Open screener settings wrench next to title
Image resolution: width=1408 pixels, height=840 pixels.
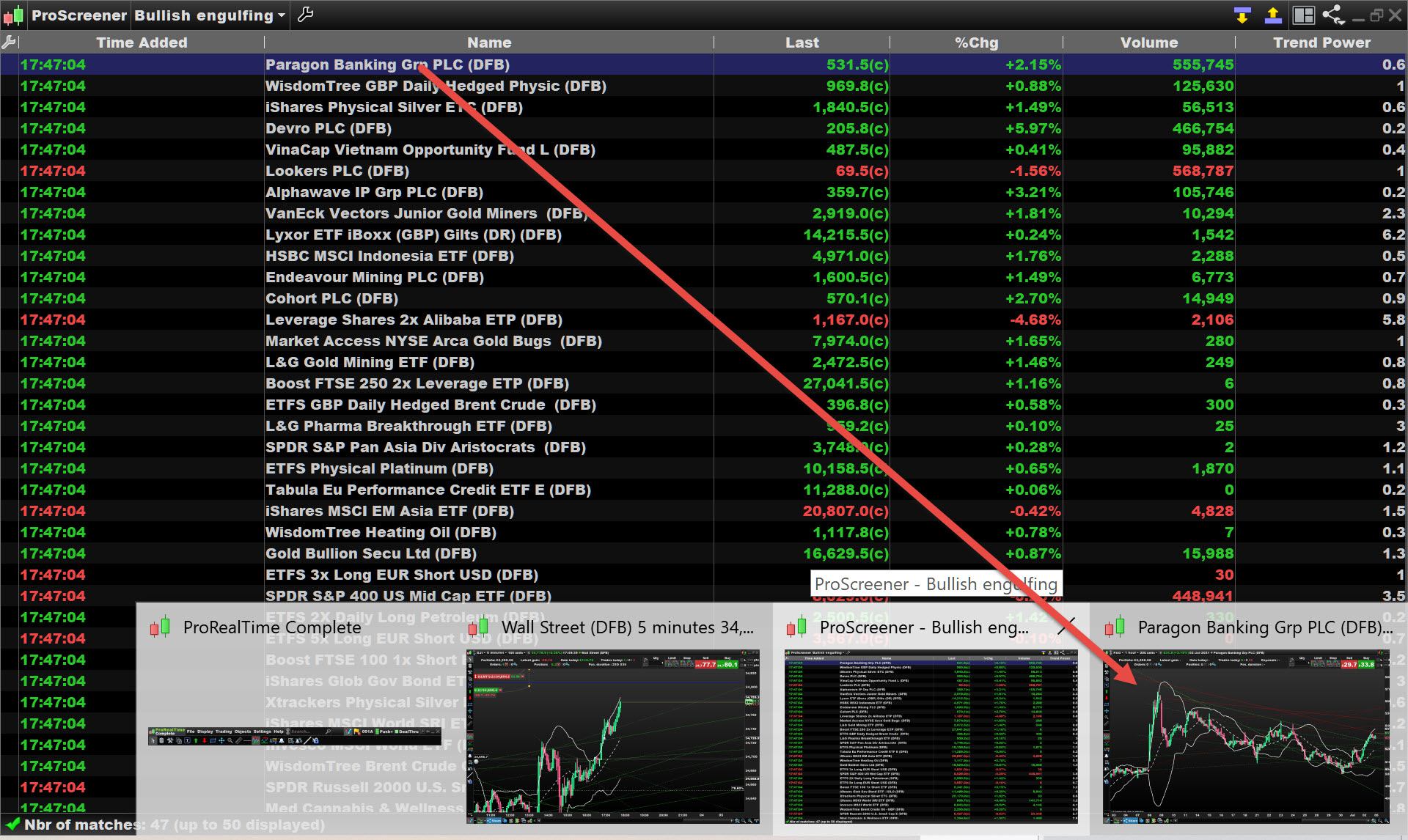pos(306,15)
